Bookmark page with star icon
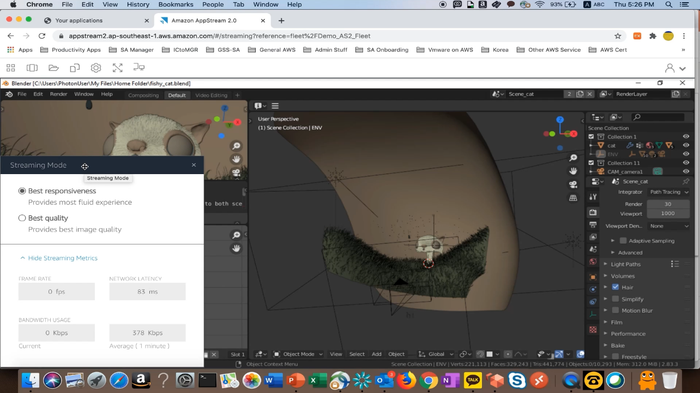700x393 pixels. coord(618,36)
